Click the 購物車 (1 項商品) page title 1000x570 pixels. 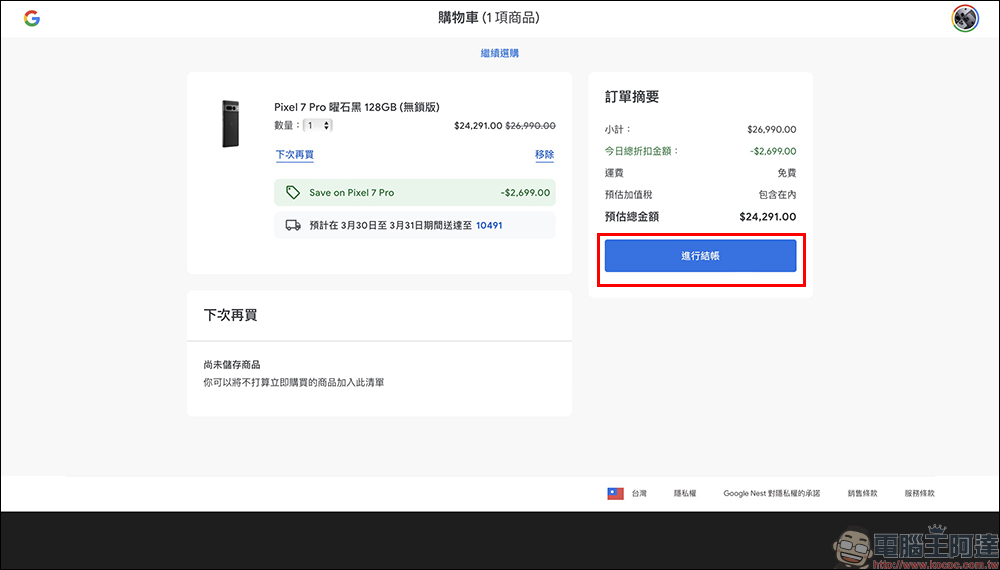pyautogui.click(x=489, y=18)
